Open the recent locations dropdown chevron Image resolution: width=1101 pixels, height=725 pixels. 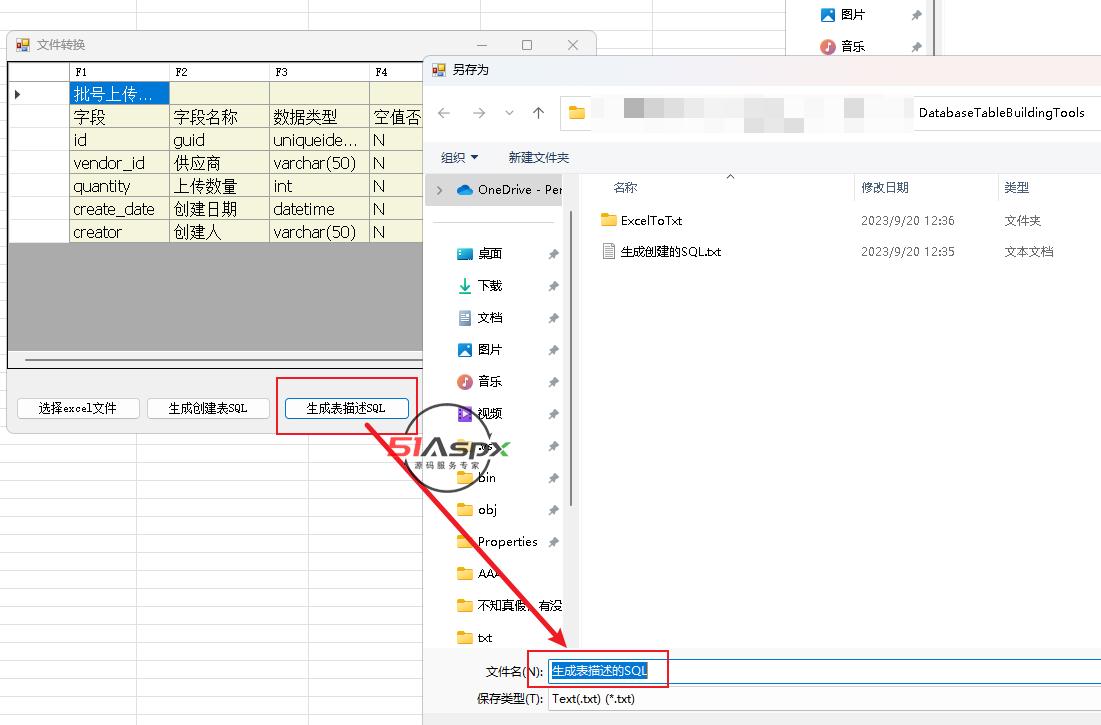(509, 113)
